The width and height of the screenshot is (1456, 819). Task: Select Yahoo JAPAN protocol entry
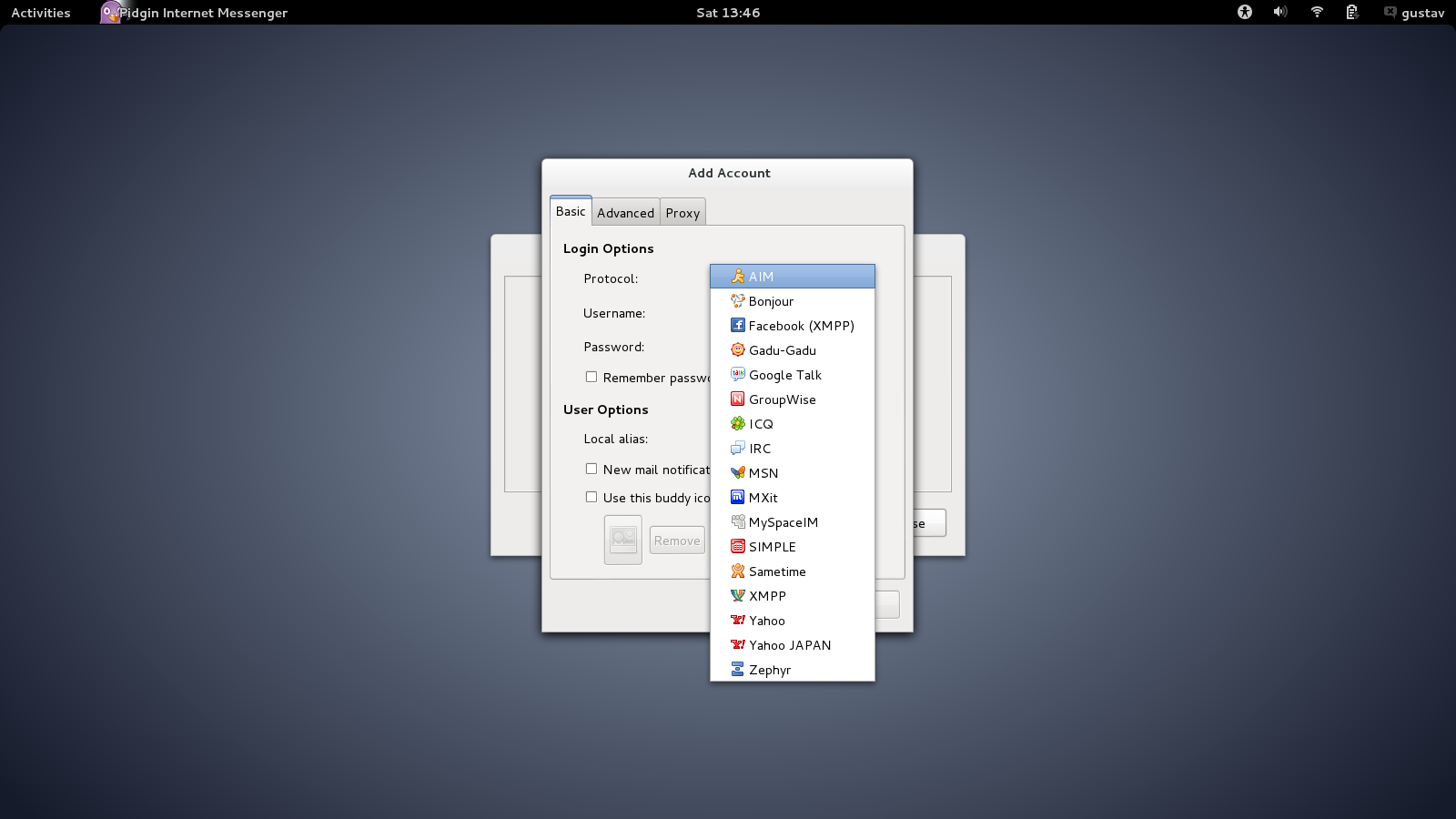coord(793,644)
